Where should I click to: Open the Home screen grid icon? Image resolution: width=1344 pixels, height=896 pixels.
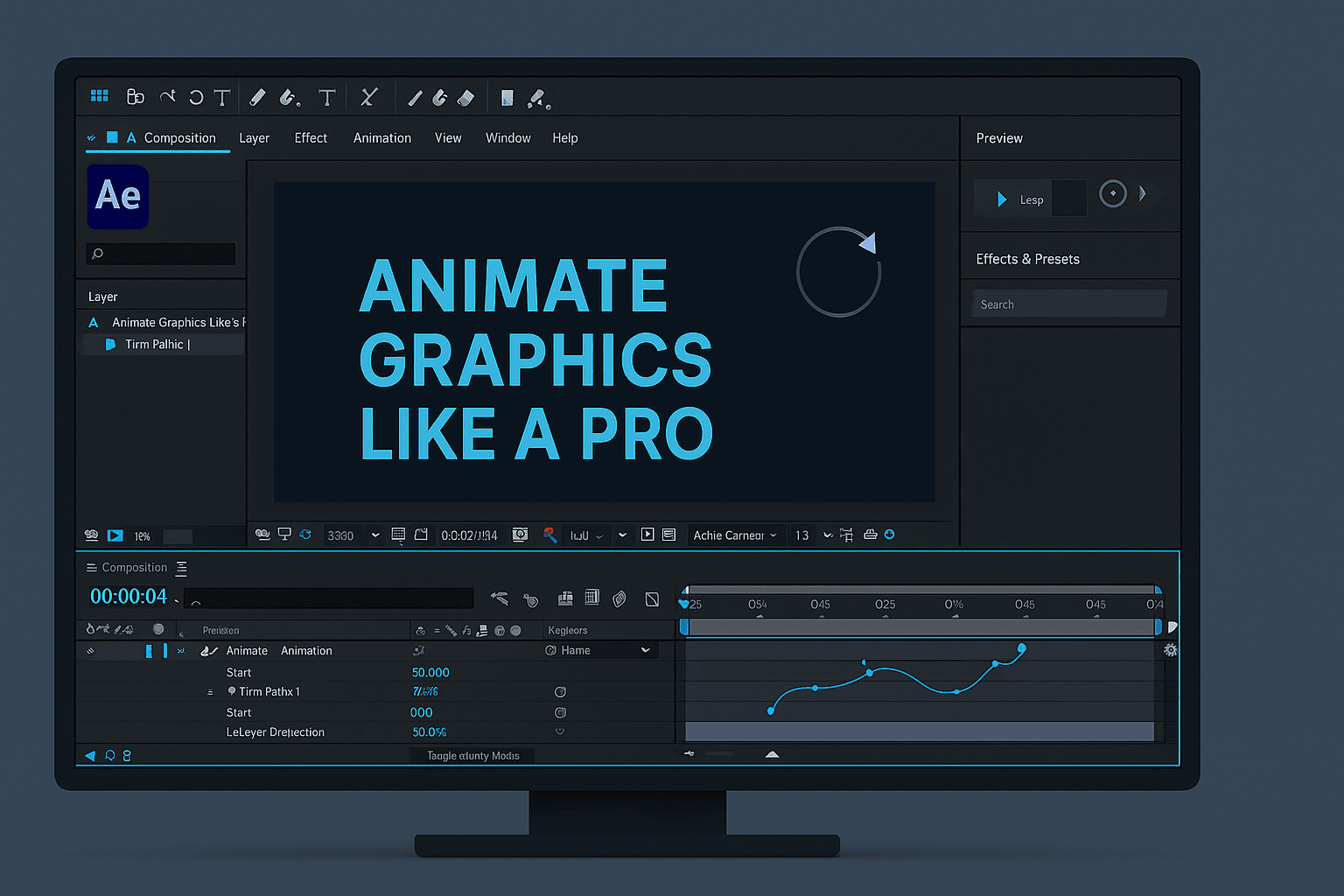coord(99,96)
